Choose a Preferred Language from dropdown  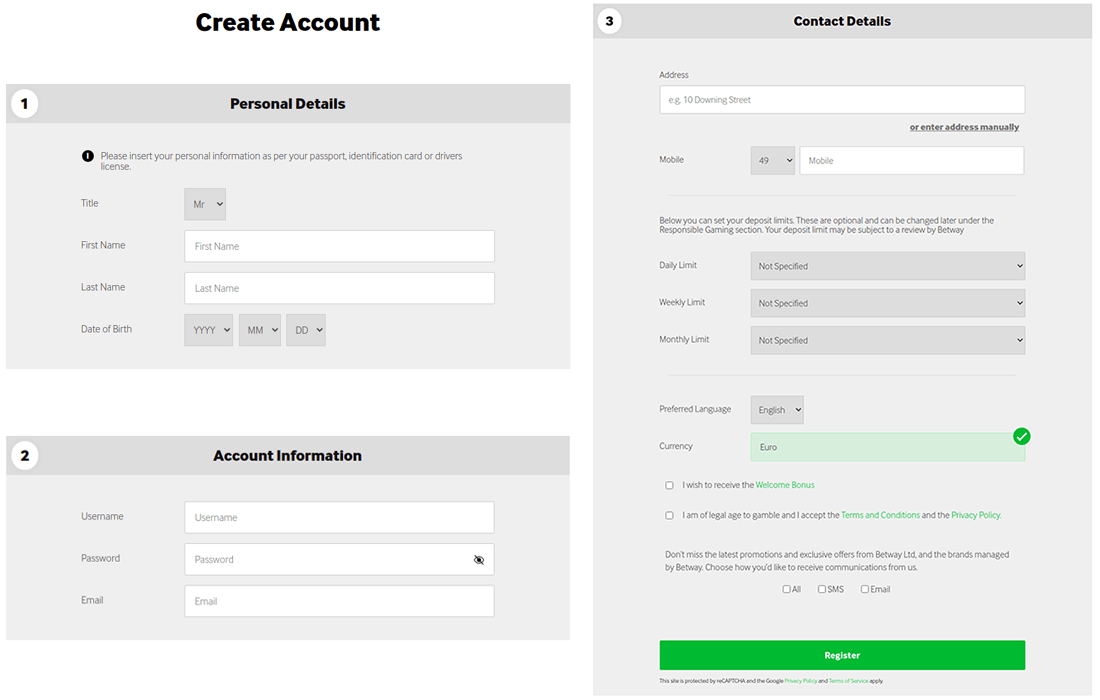pos(777,410)
